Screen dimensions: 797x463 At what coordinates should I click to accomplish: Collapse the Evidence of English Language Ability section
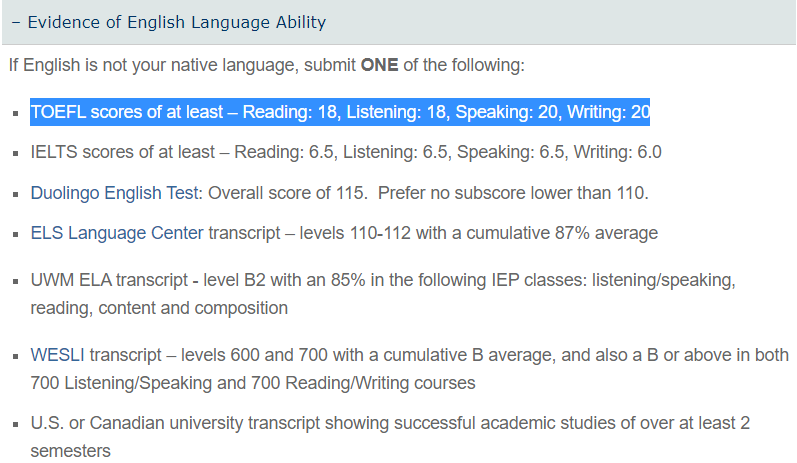[x=398, y=22]
